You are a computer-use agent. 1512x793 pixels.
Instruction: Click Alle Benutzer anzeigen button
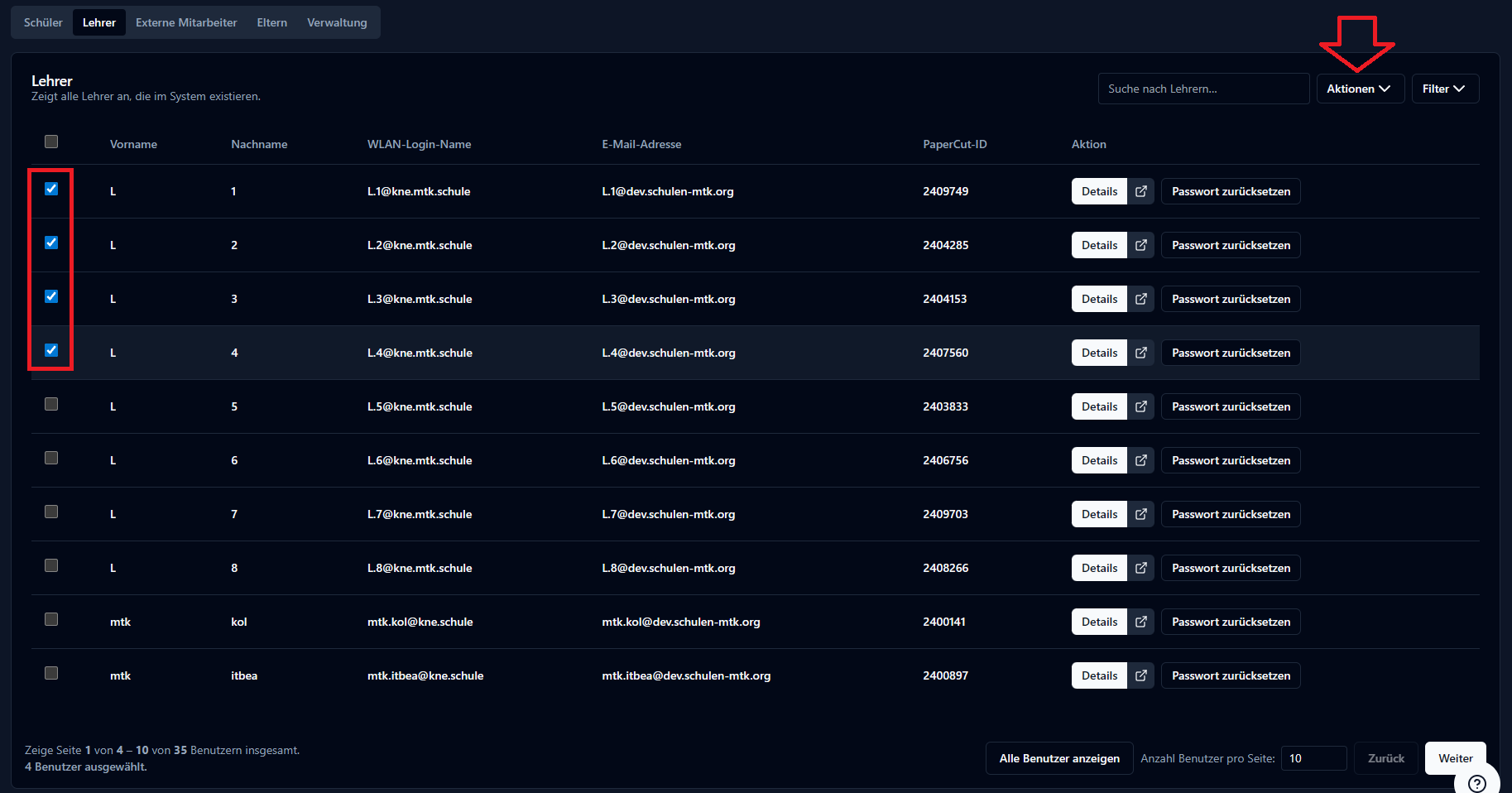[1059, 758]
